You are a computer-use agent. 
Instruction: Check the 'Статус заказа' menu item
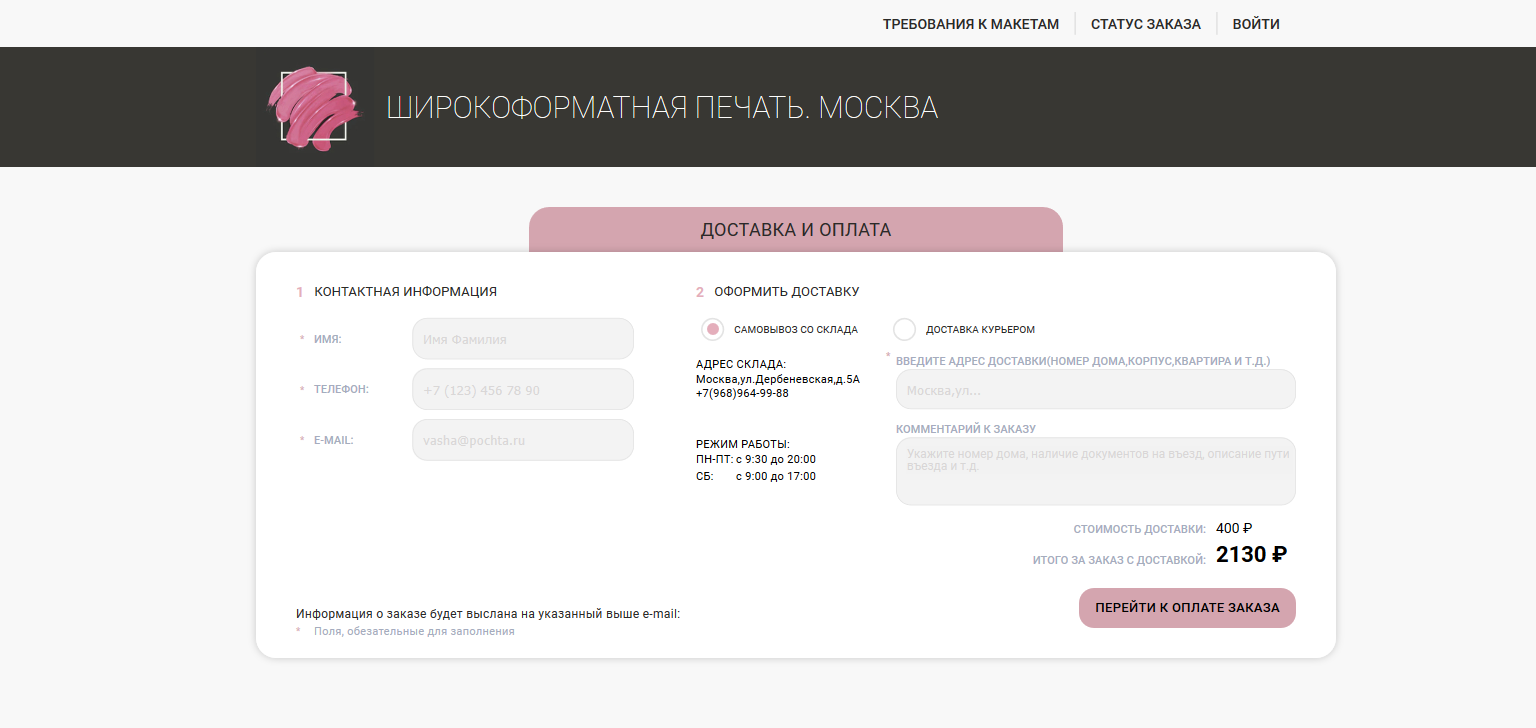1146,23
